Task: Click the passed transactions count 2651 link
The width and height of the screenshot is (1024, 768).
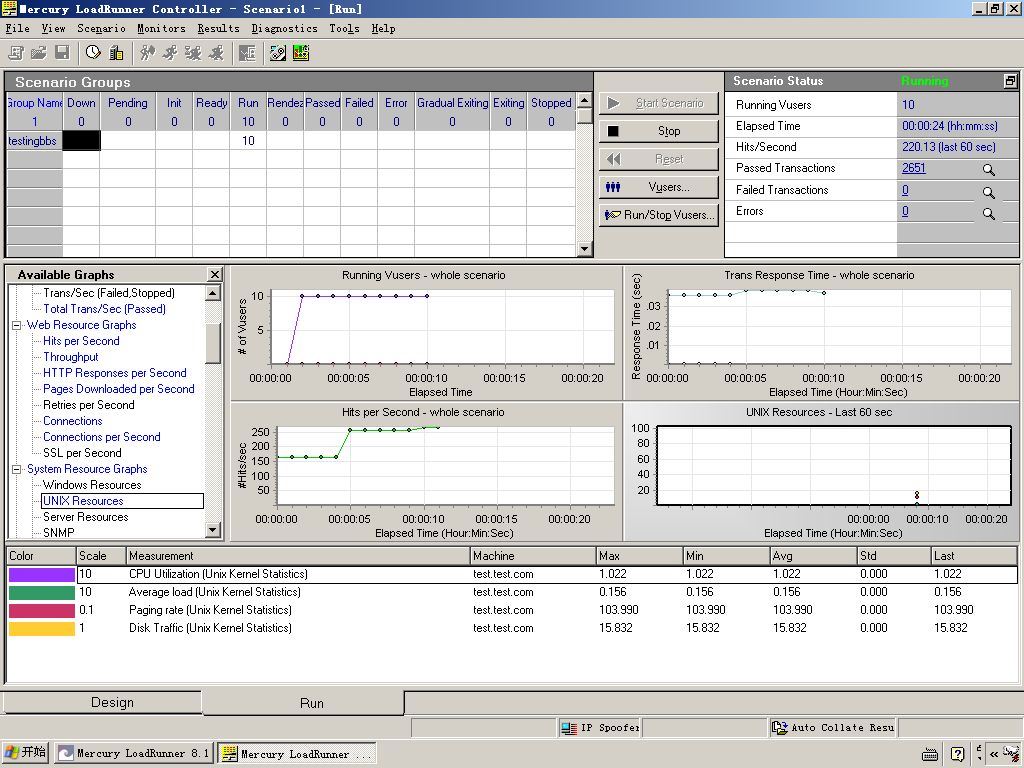Action: tap(913, 168)
